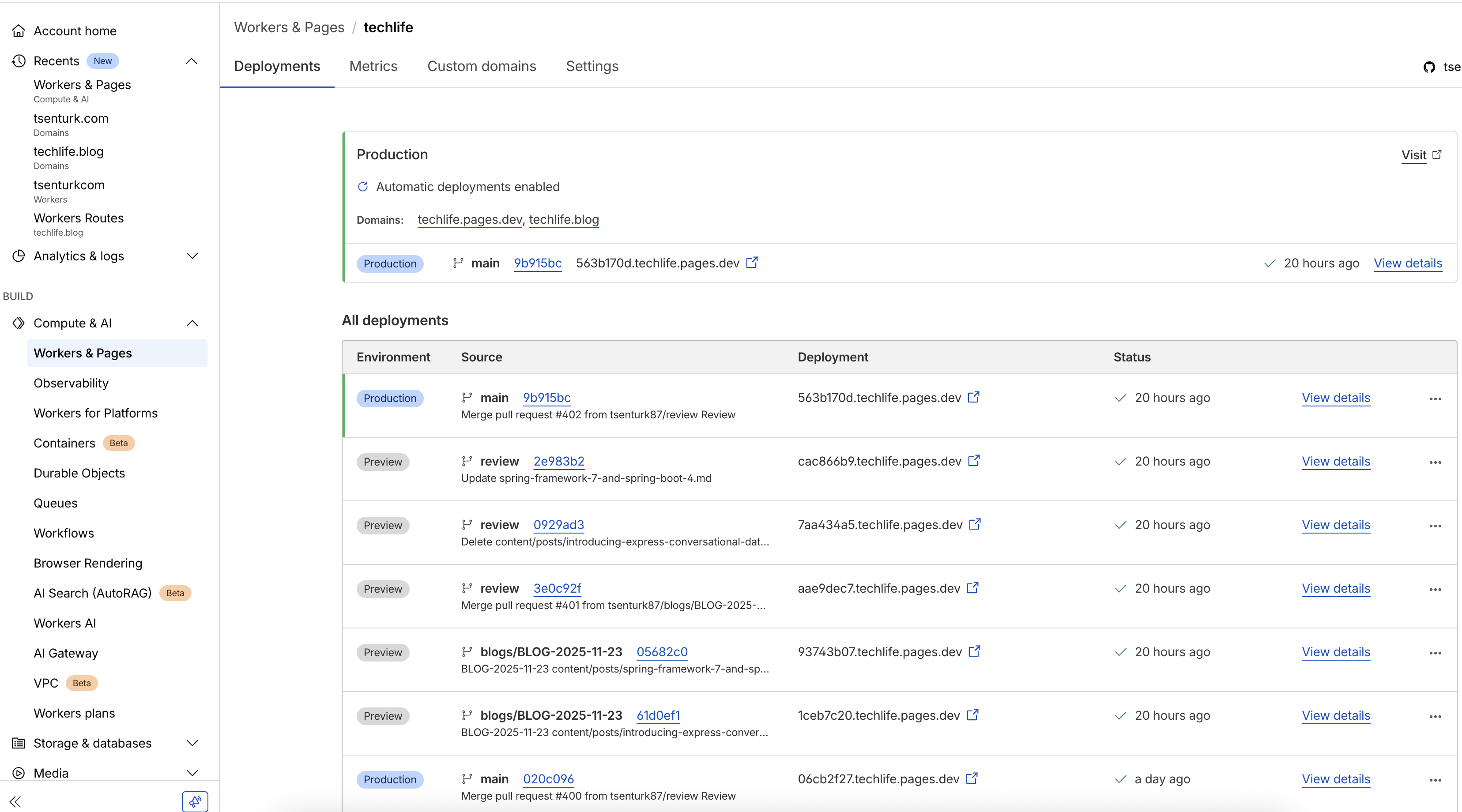This screenshot has height=812, width=1462.
Task: Collapse the sidebar with the double-arrow icon
Action: click(x=15, y=801)
